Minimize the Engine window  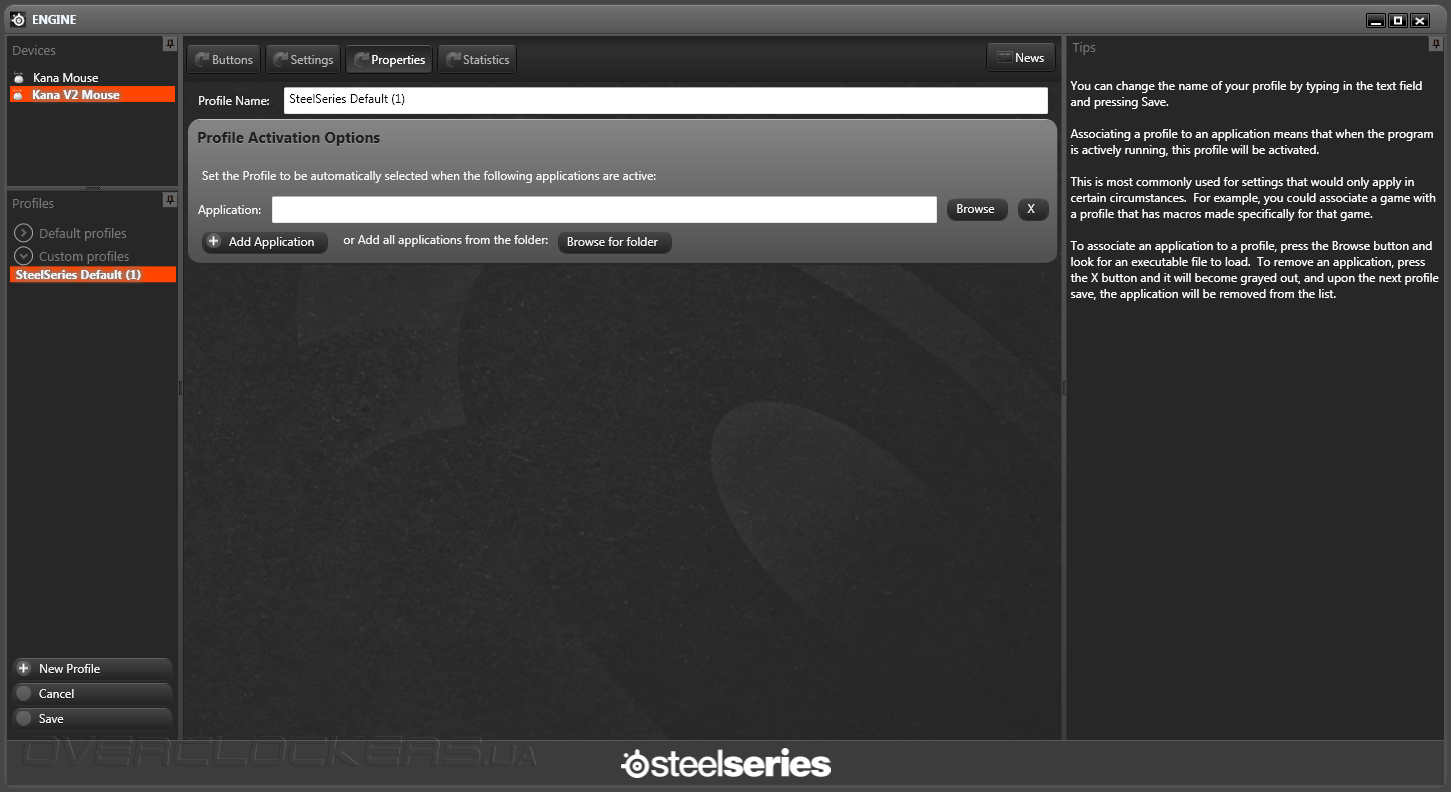click(1376, 20)
